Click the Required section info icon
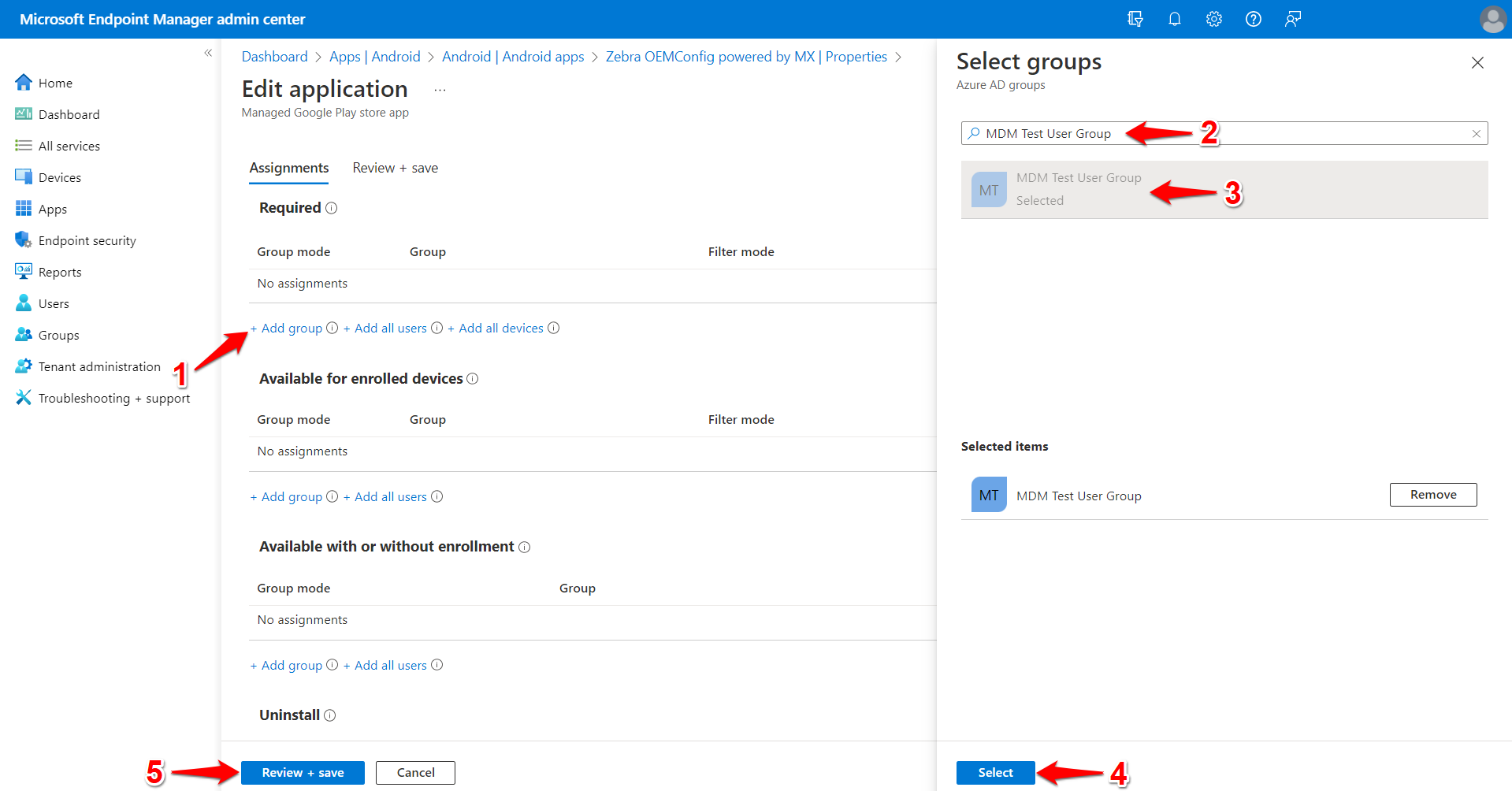Screen dimensions: 1512x791 click(331, 208)
